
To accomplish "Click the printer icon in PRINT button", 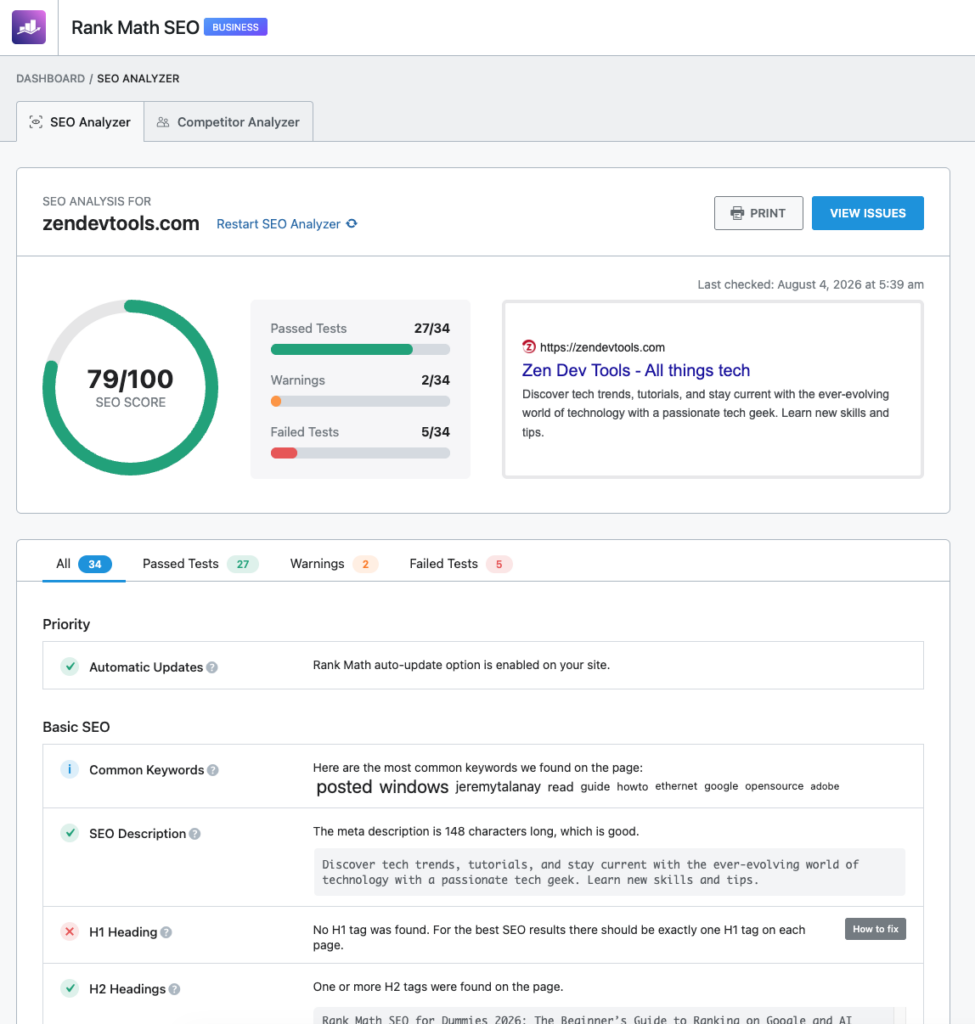I will [x=737, y=213].
